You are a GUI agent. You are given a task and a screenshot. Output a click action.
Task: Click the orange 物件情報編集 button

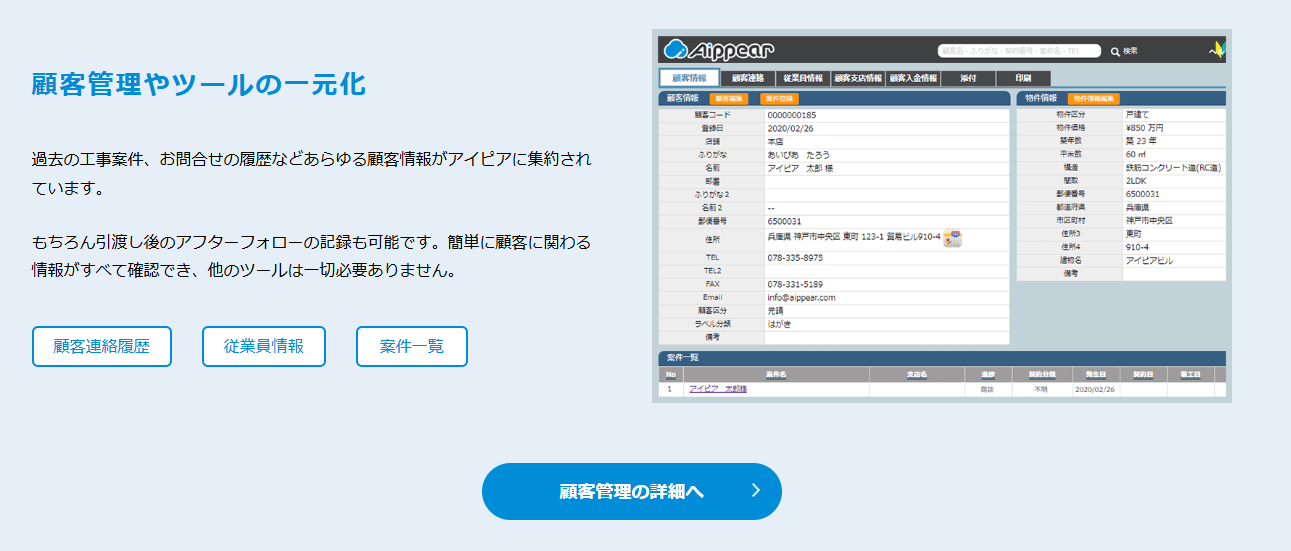pyautogui.click(x=1093, y=99)
